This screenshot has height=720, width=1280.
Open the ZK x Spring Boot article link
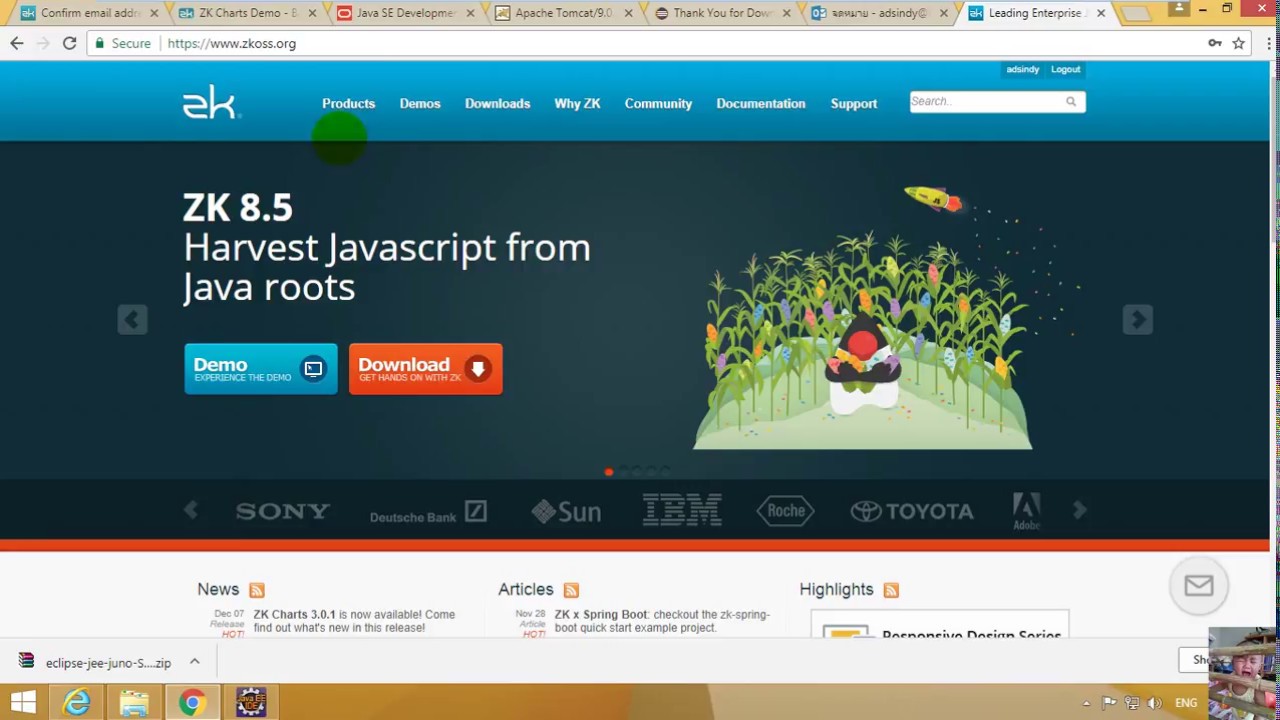[x=601, y=614]
